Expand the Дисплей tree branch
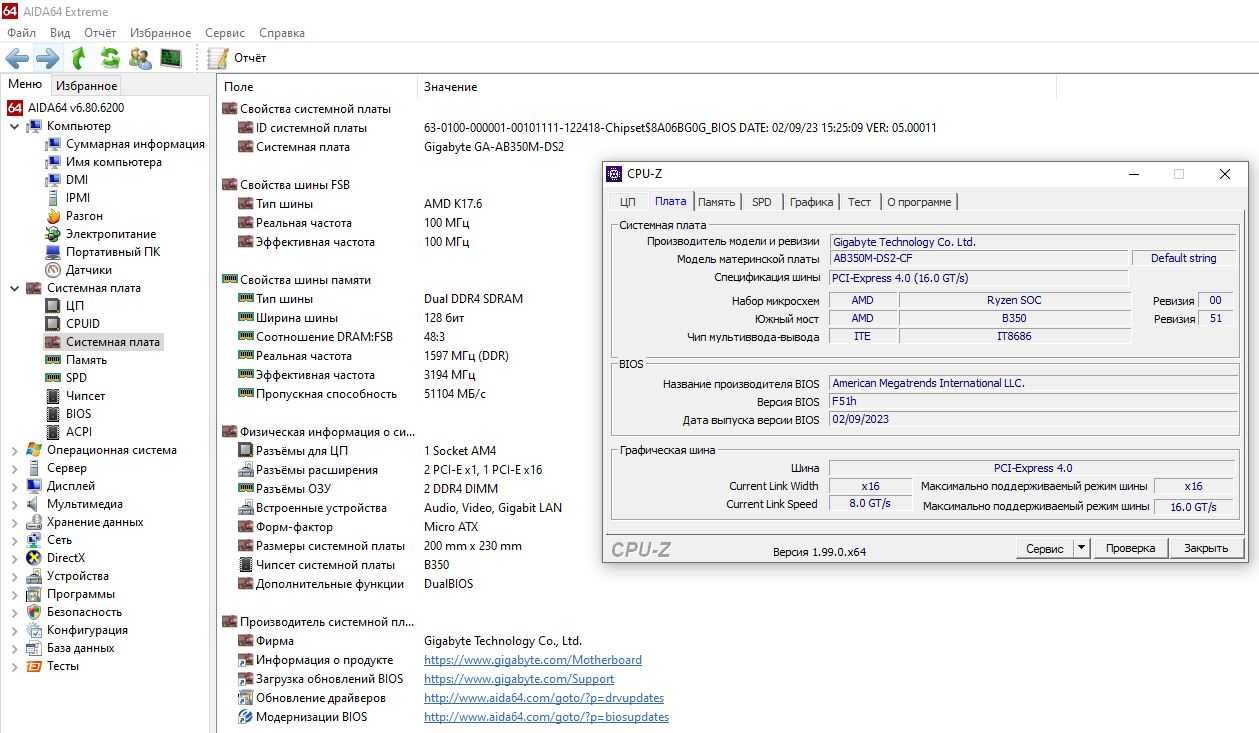The image size is (1259, 733). pyautogui.click(x=14, y=486)
